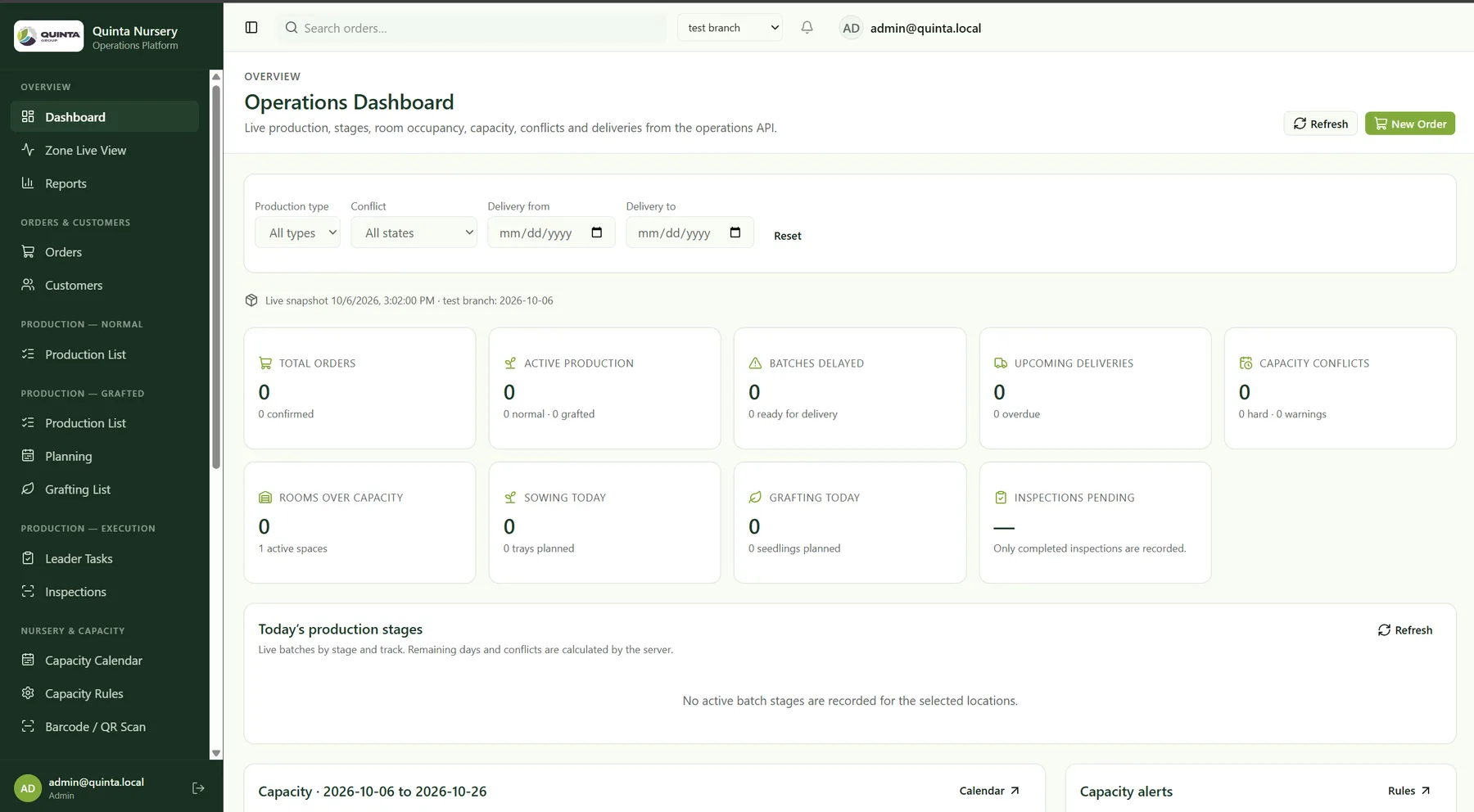Click the Grafting Today leaf icon
This screenshot has width=1474, height=812.
pyautogui.click(x=755, y=497)
